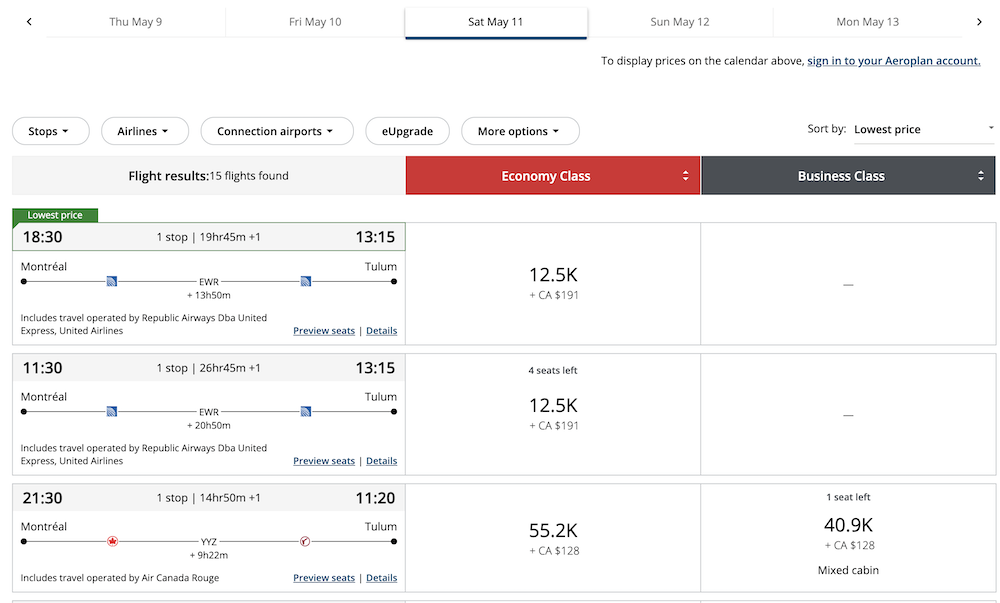Viewport: 1000px width, 603px height.
Task: Toggle the eUpgrade filter
Action: (407, 131)
